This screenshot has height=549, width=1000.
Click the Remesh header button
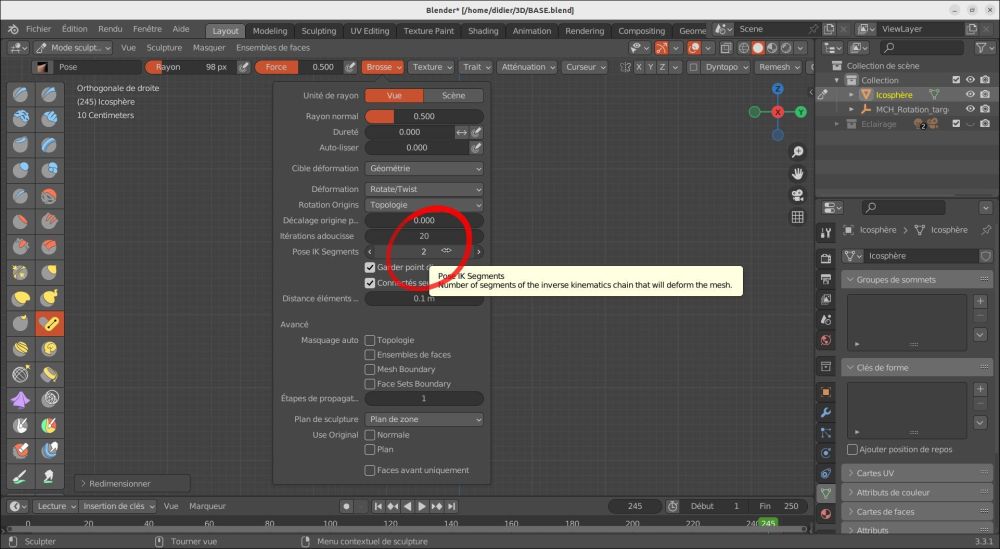pos(779,67)
